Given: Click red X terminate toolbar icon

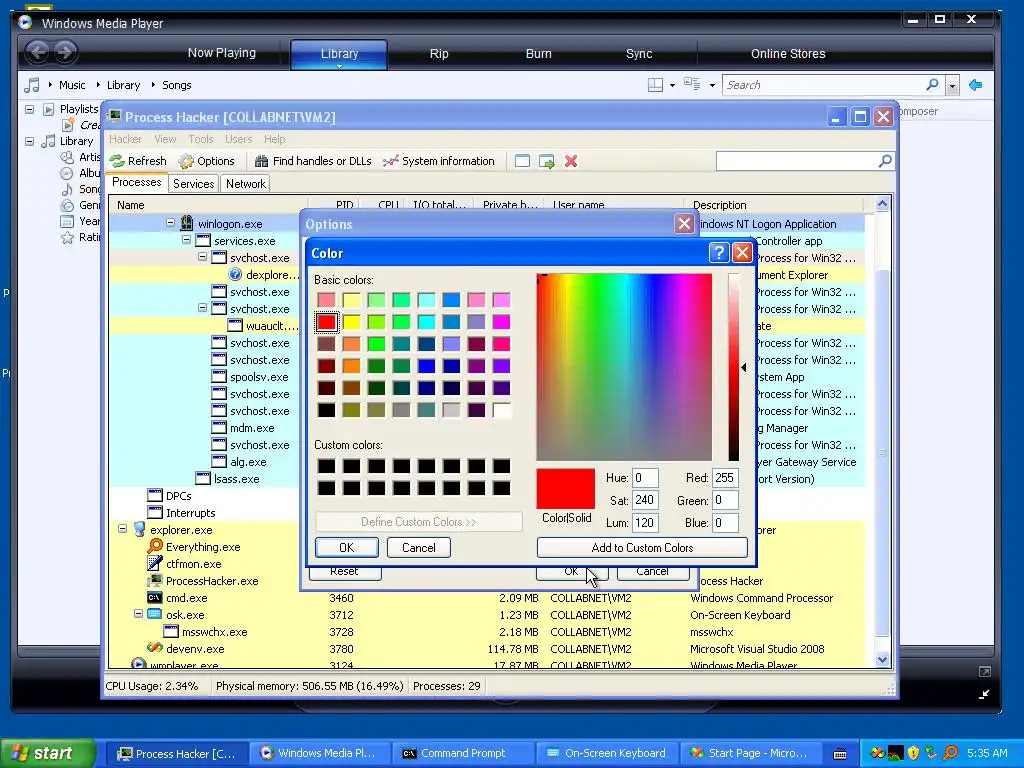Looking at the screenshot, I should 571,161.
